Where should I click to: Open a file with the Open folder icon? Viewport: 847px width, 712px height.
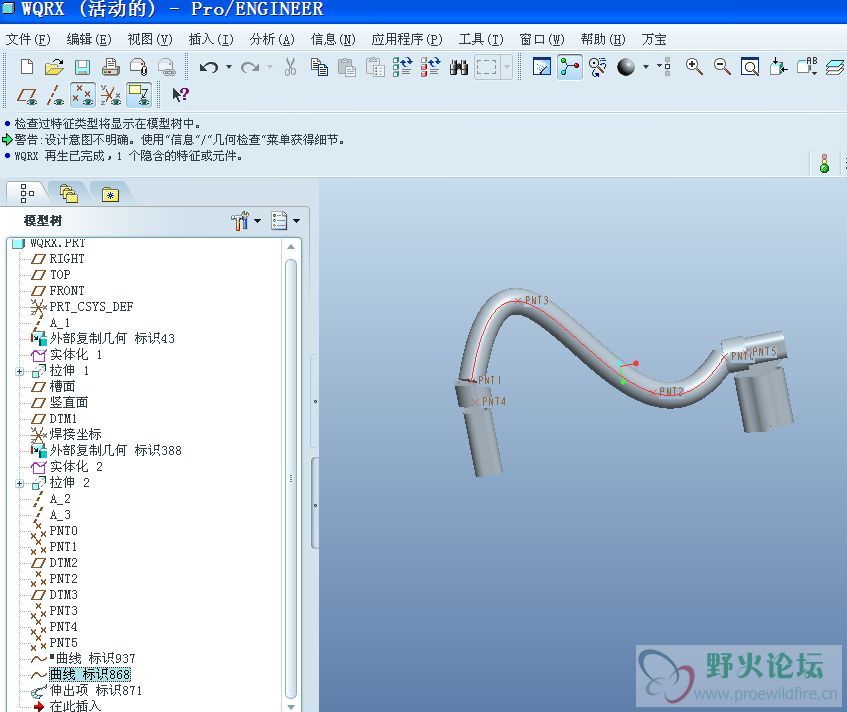(x=54, y=67)
